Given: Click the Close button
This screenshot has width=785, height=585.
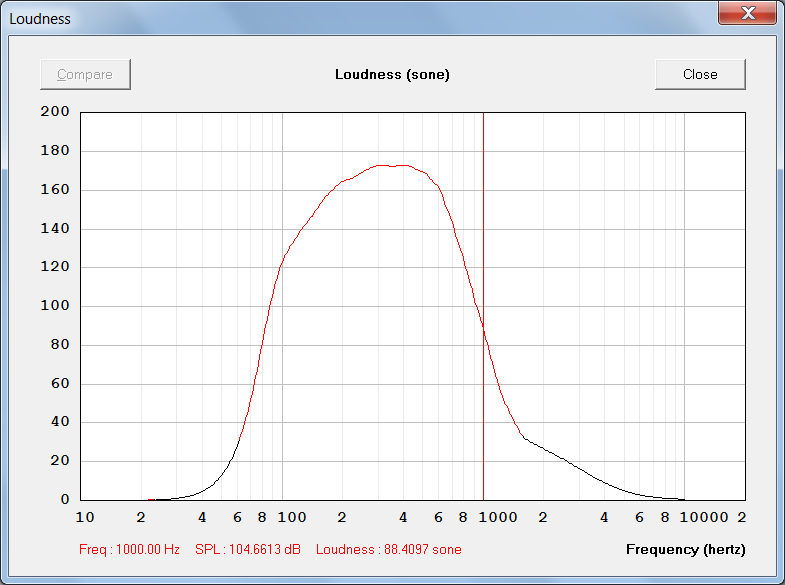Looking at the screenshot, I should coord(700,75).
